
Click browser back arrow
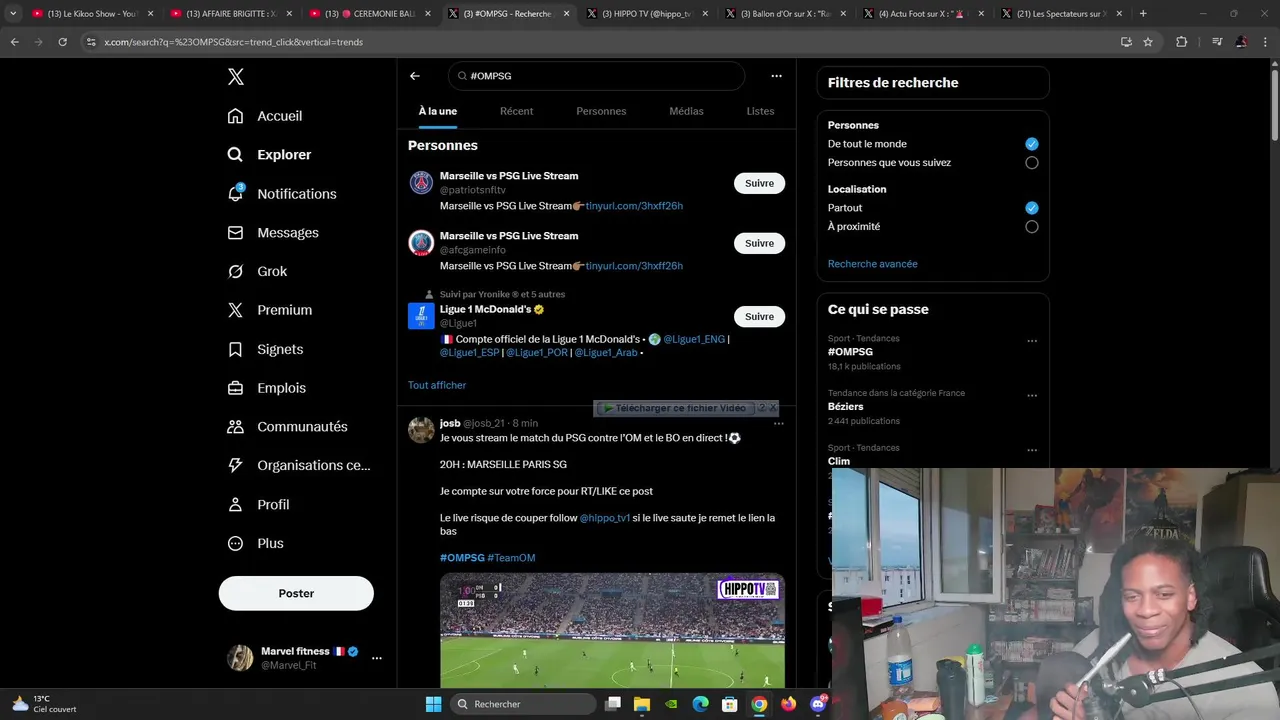(x=15, y=42)
